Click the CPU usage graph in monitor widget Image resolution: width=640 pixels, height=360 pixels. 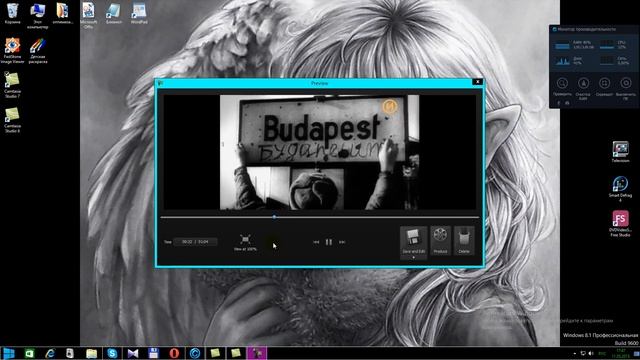[x=607, y=45]
